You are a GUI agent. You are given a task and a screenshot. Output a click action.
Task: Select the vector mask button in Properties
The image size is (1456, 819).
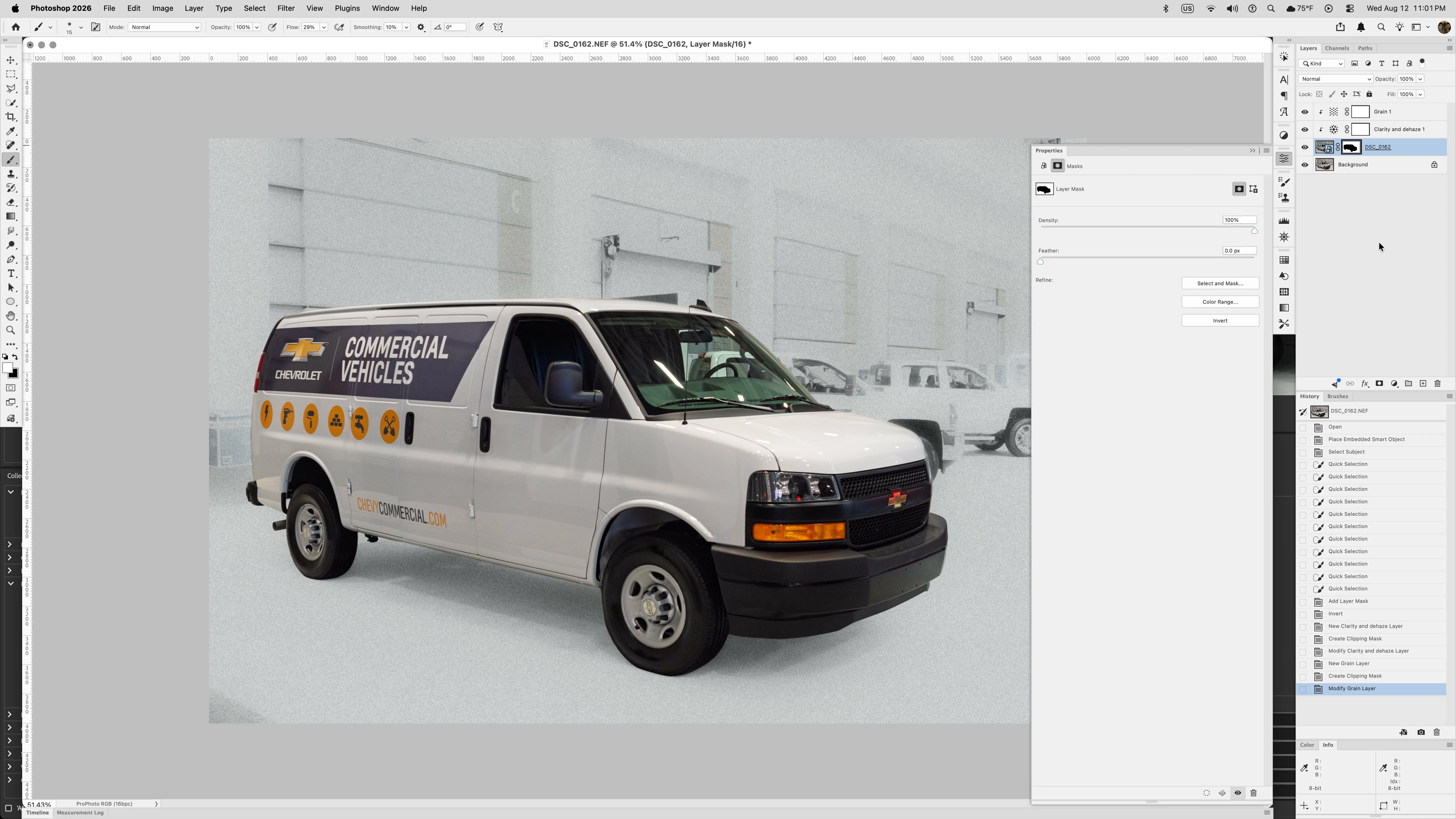pyautogui.click(x=1253, y=189)
